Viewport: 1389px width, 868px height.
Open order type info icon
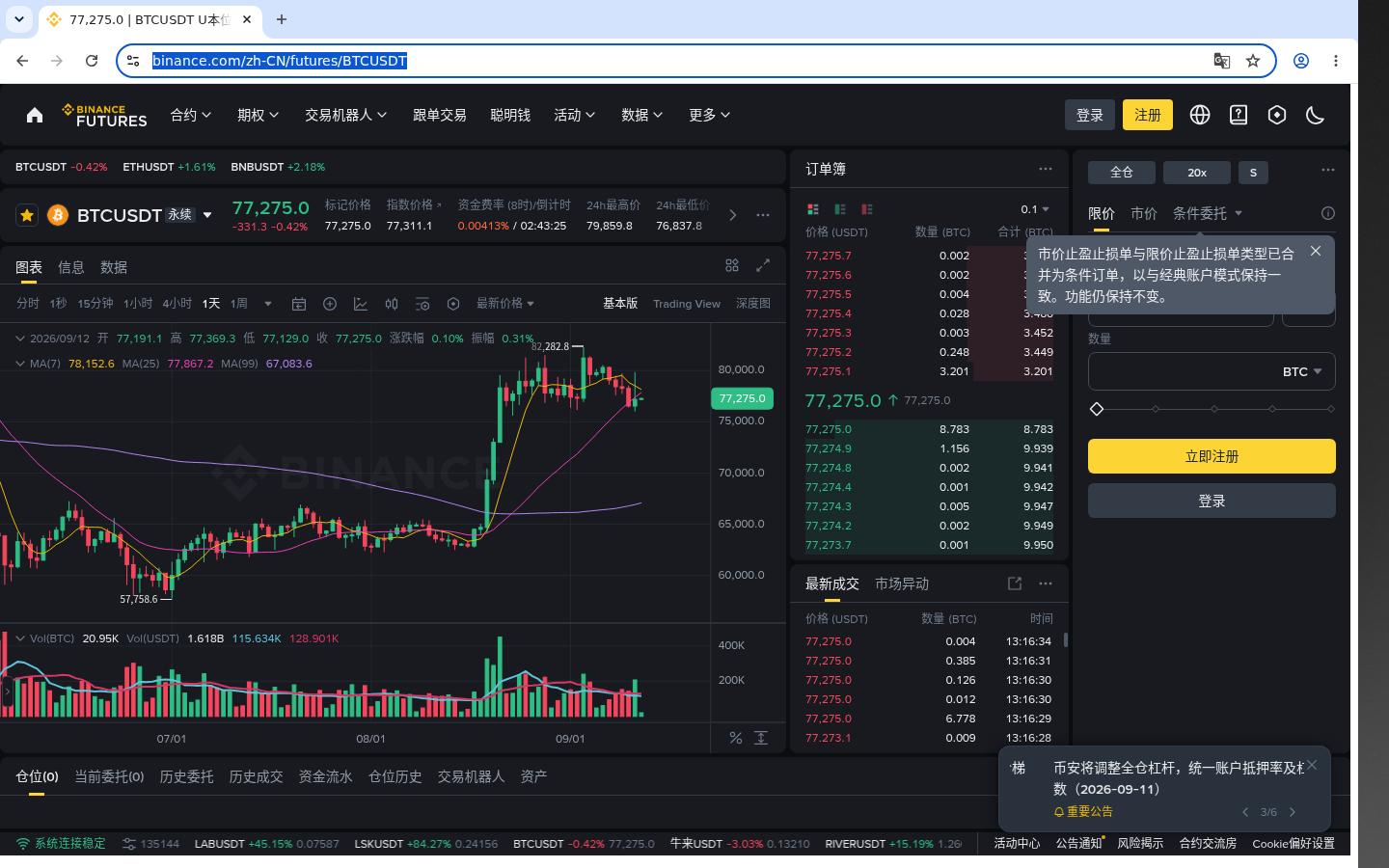[x=1328, y=213]
